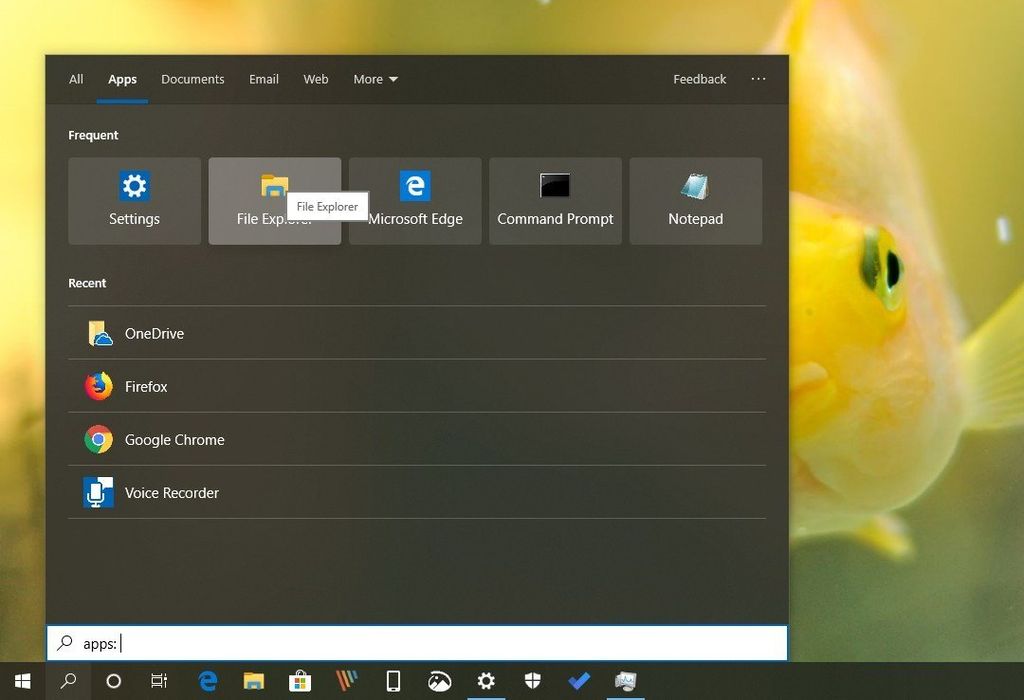
Task: Switch to the Documents tab
Action: 192,79
